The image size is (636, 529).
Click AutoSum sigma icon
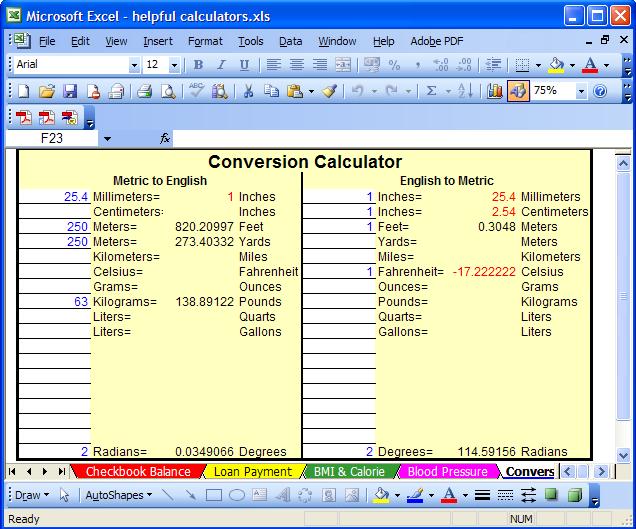pyautogui.click(x=432, y=91)
